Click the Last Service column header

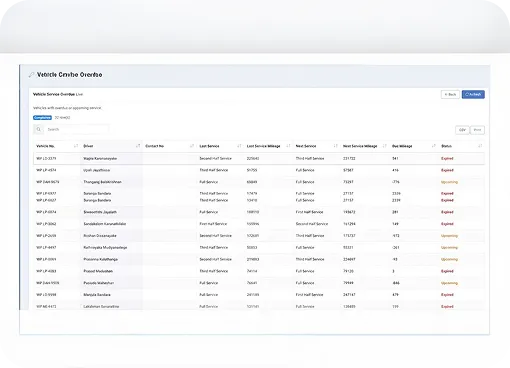coord(209,146)
